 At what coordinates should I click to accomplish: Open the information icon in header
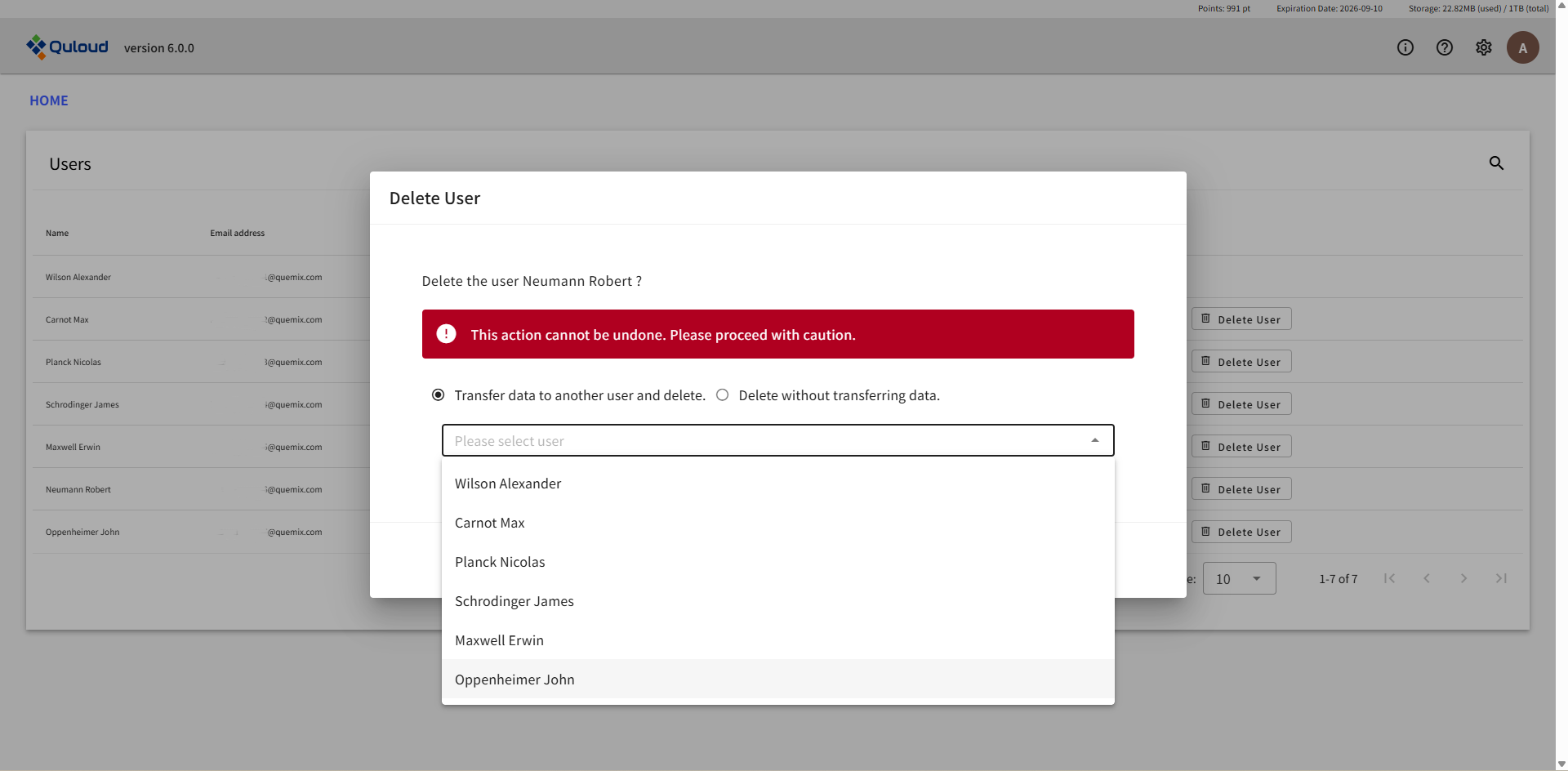(x=1405, y=47)
